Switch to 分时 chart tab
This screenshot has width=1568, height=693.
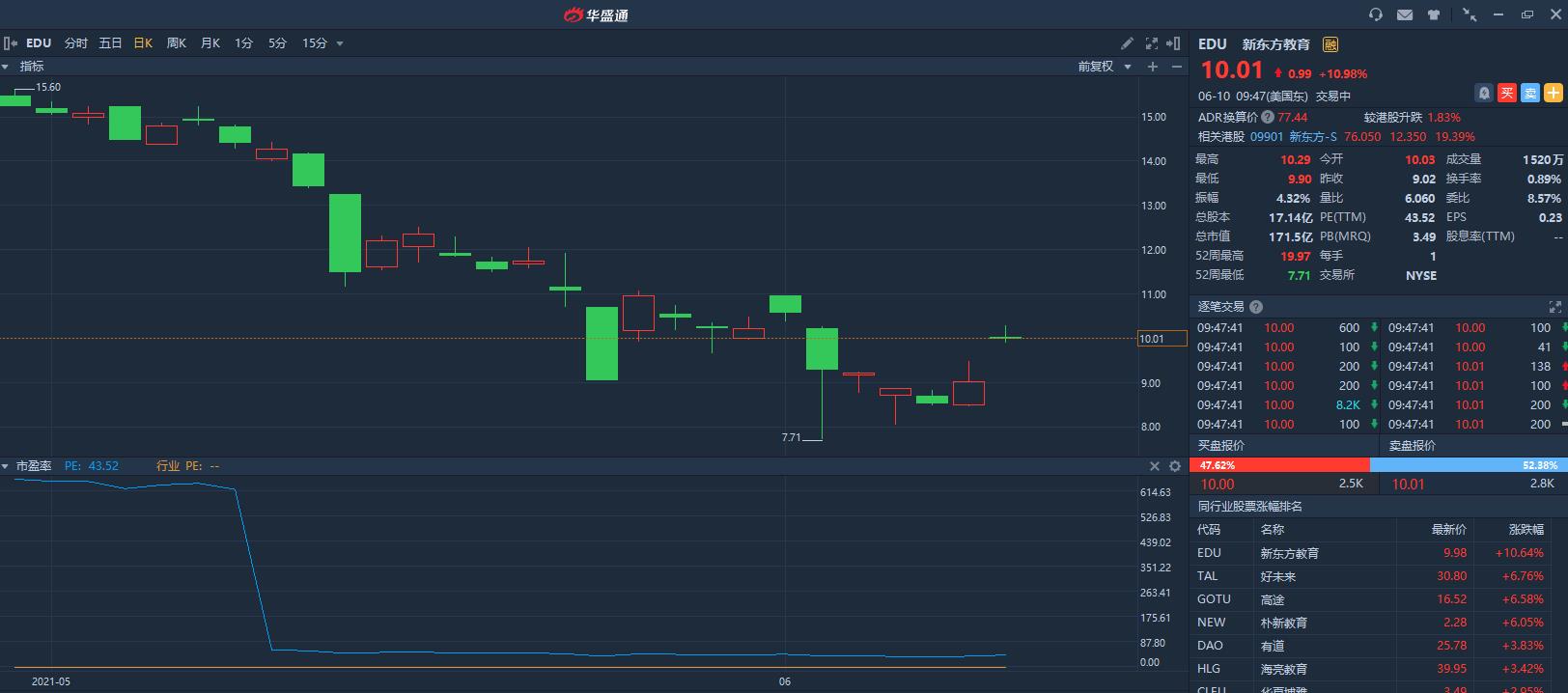coord(75,43)
